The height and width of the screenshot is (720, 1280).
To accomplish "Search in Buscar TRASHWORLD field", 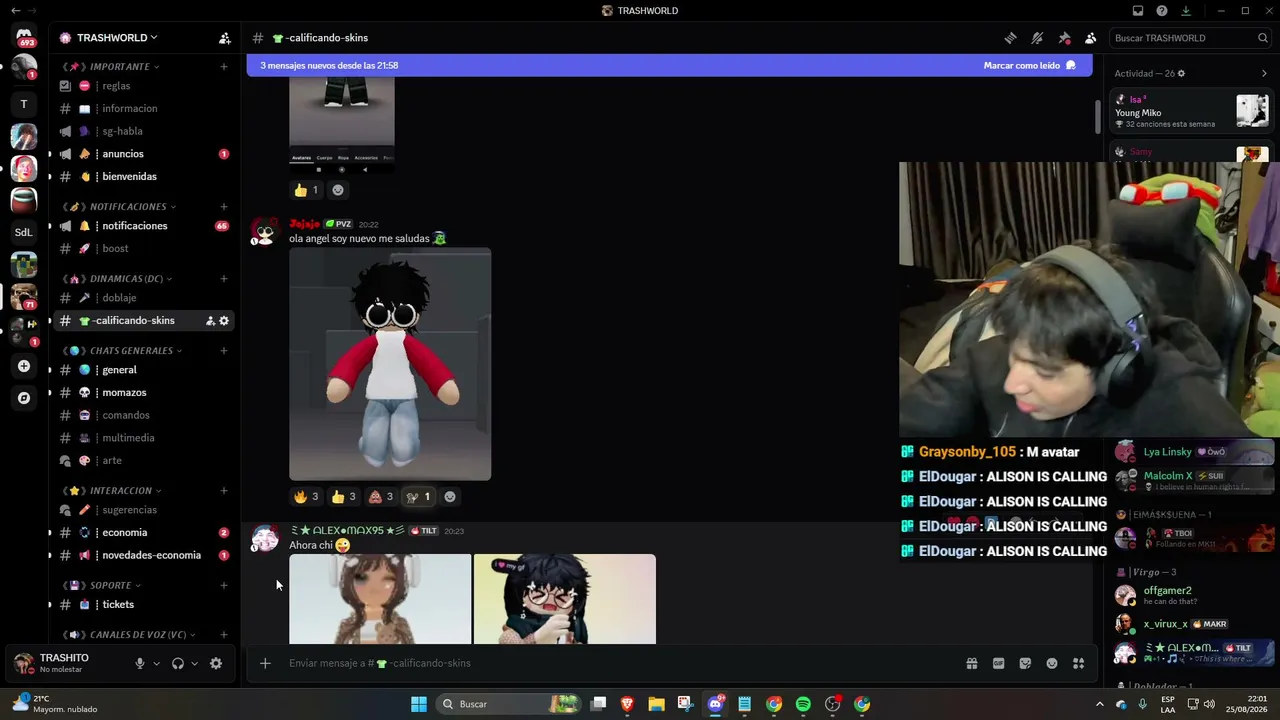I will click(x=1189, y=38).
